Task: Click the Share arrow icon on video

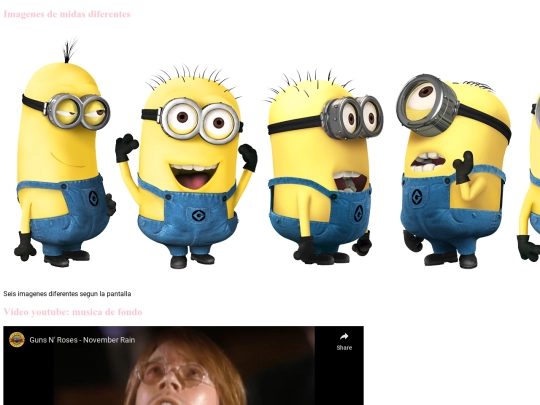Action: (344, 336)
